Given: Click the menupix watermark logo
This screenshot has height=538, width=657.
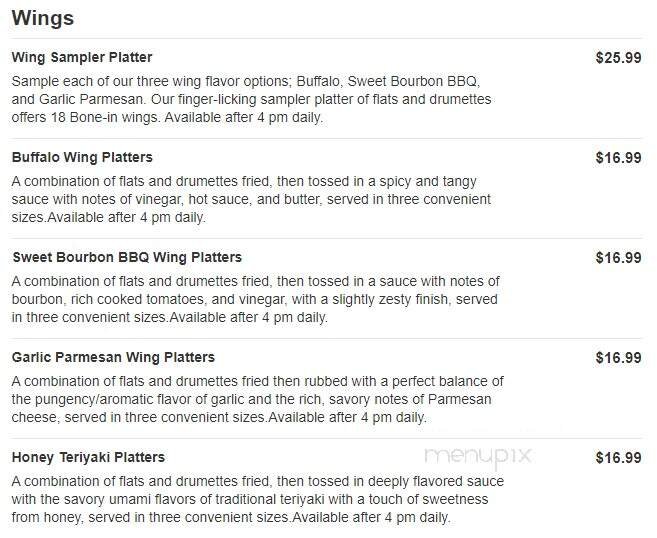Looking at the screenshot, I should 478,457.
